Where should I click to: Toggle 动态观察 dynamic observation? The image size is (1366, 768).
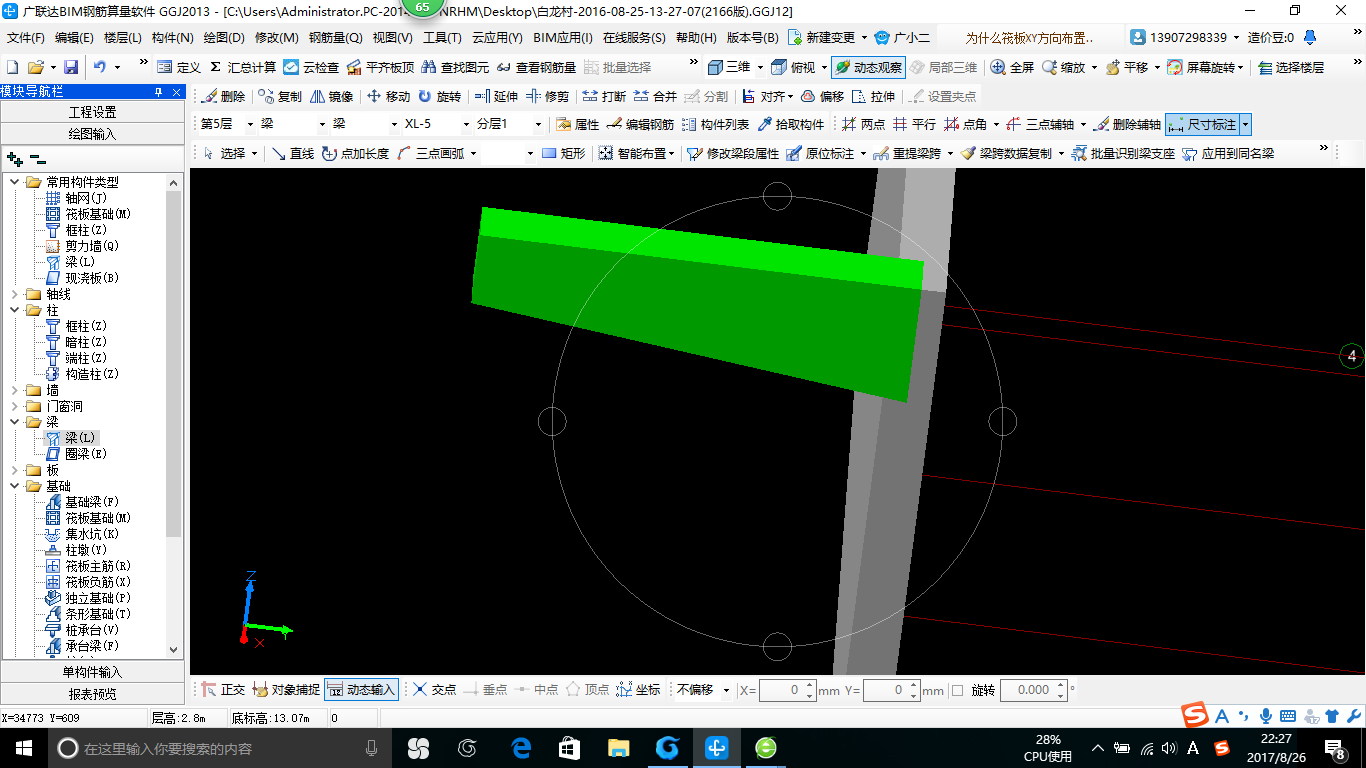[x=867, y=67]
